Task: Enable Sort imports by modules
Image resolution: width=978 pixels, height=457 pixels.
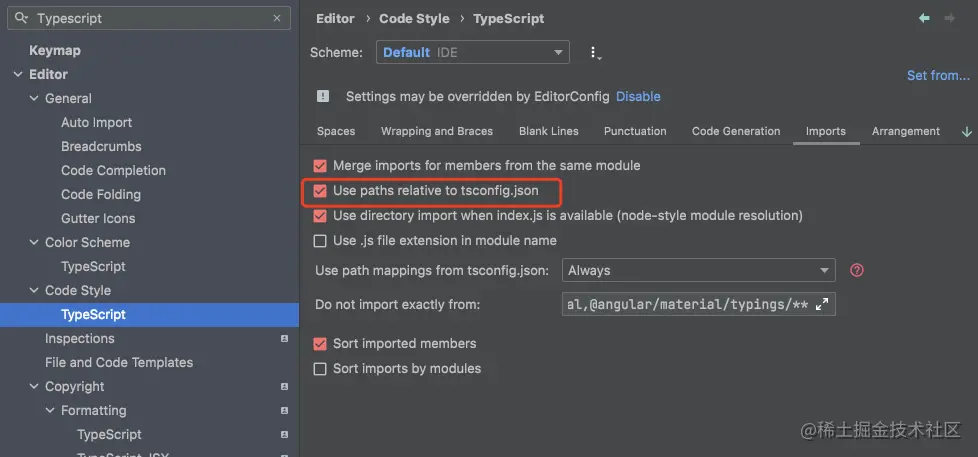Action: (x=320, y=369)
